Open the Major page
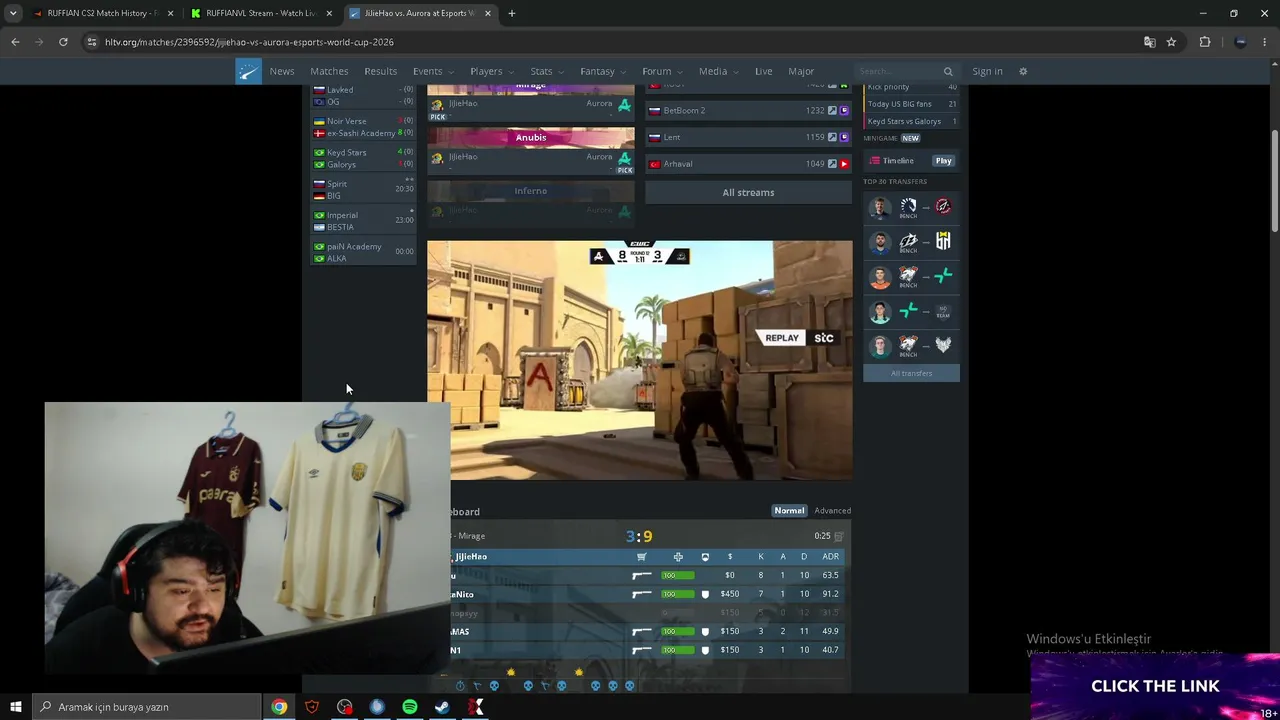1280x720 pixels. point(801,71)
